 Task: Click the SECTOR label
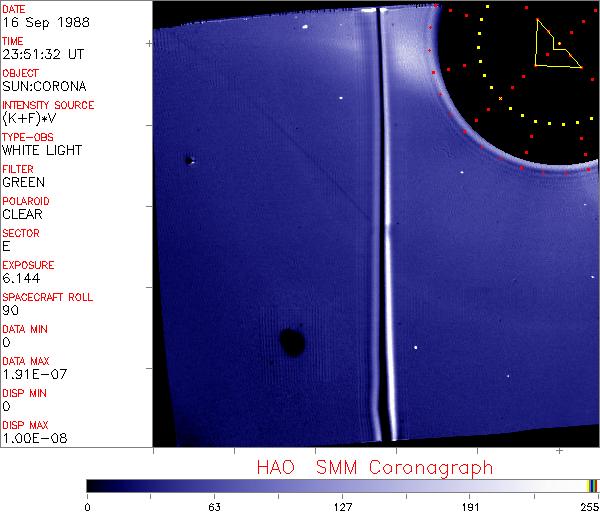point(21,233)
